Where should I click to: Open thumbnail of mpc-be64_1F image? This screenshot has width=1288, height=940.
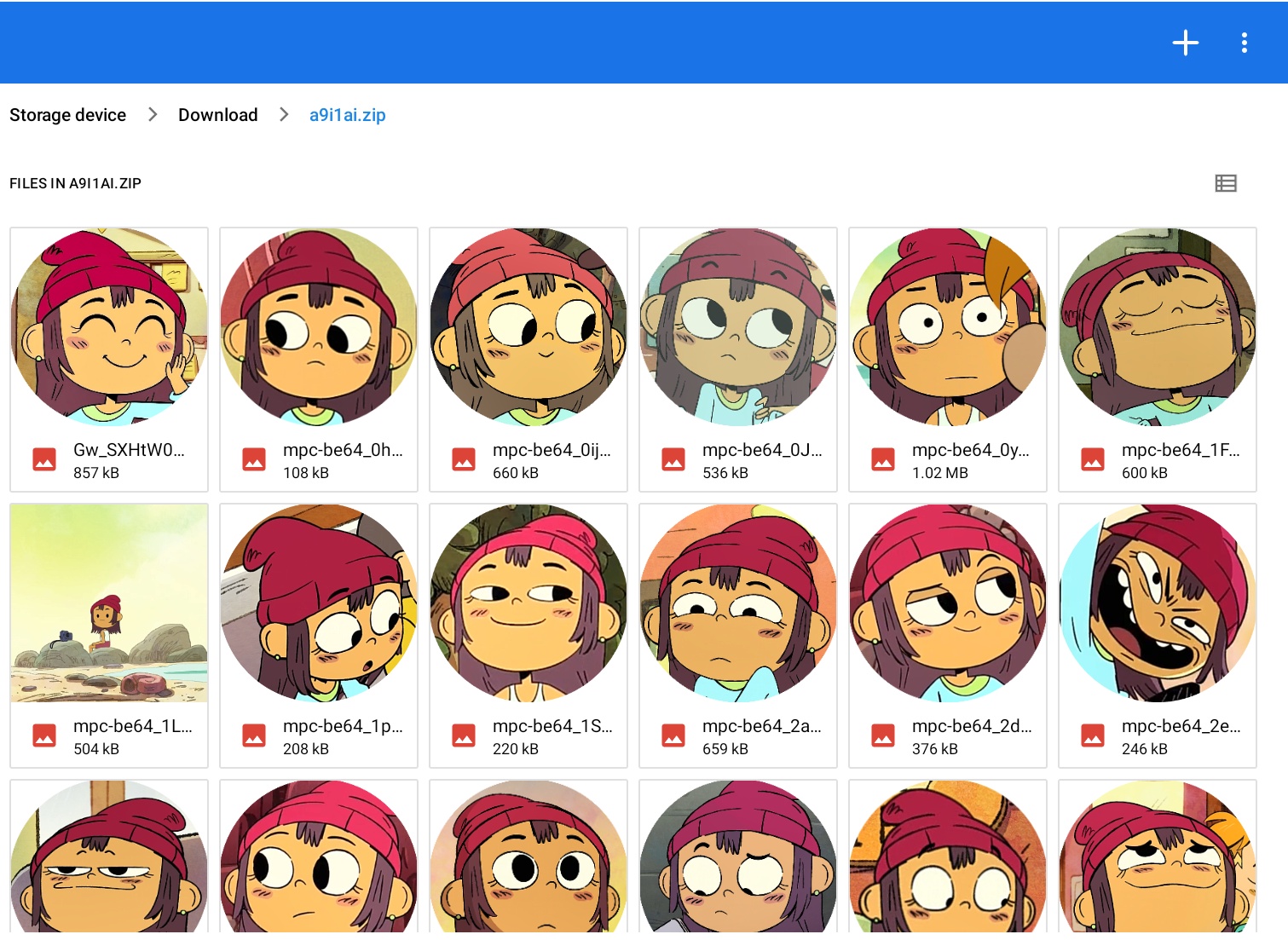(x=1158, y=327)
